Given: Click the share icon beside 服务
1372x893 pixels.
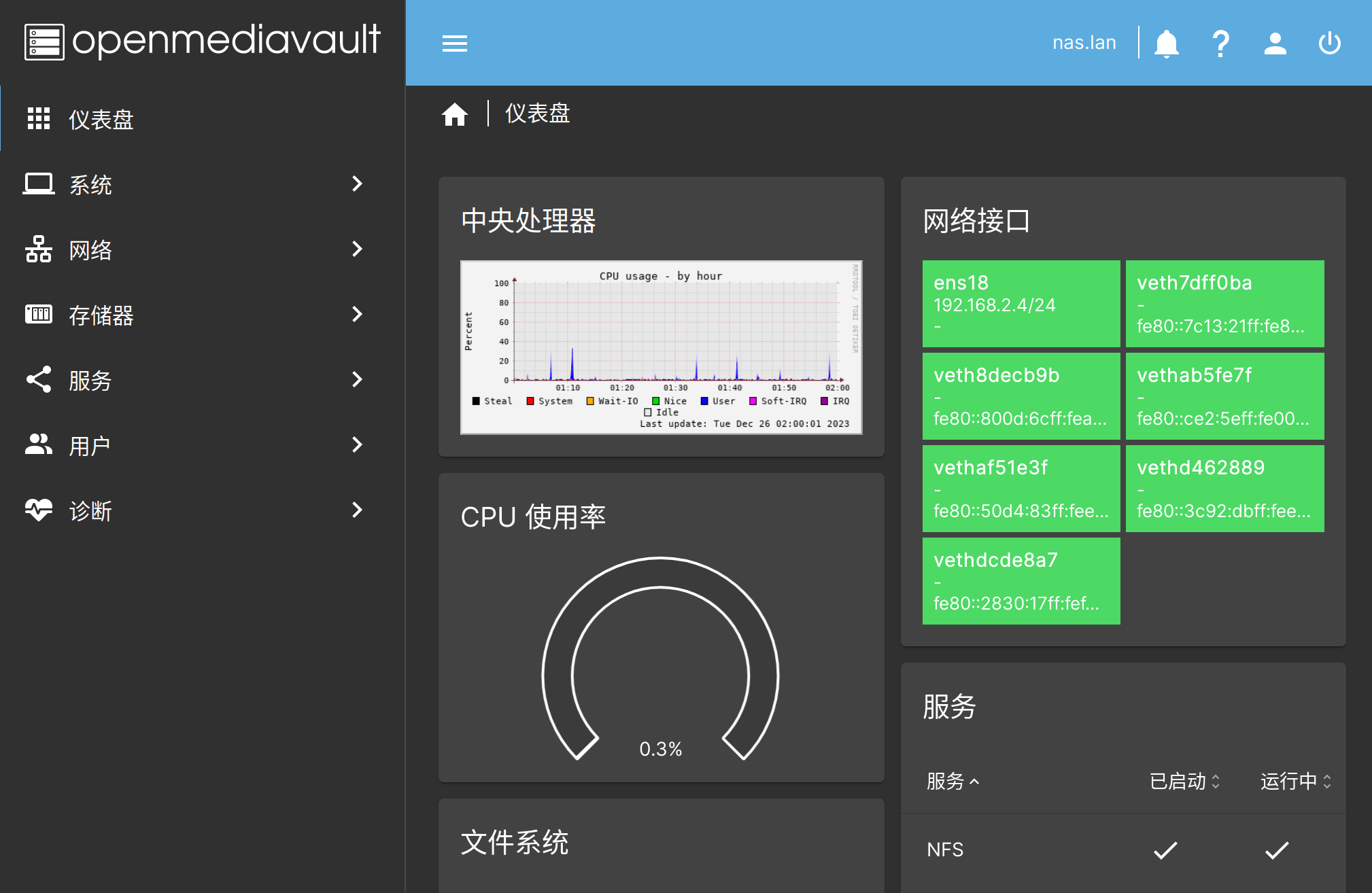Looking at the screenshot, I should coord(39,379).
